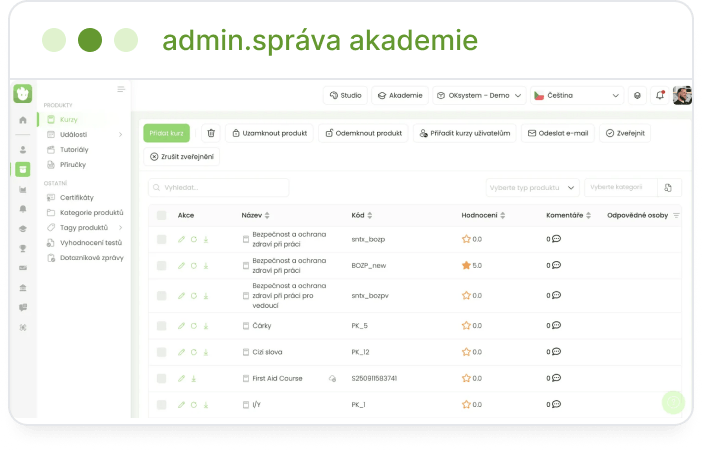Check the Čárky row checkbox
Screen dimensions: 702x450
click(x=162, y=326)
